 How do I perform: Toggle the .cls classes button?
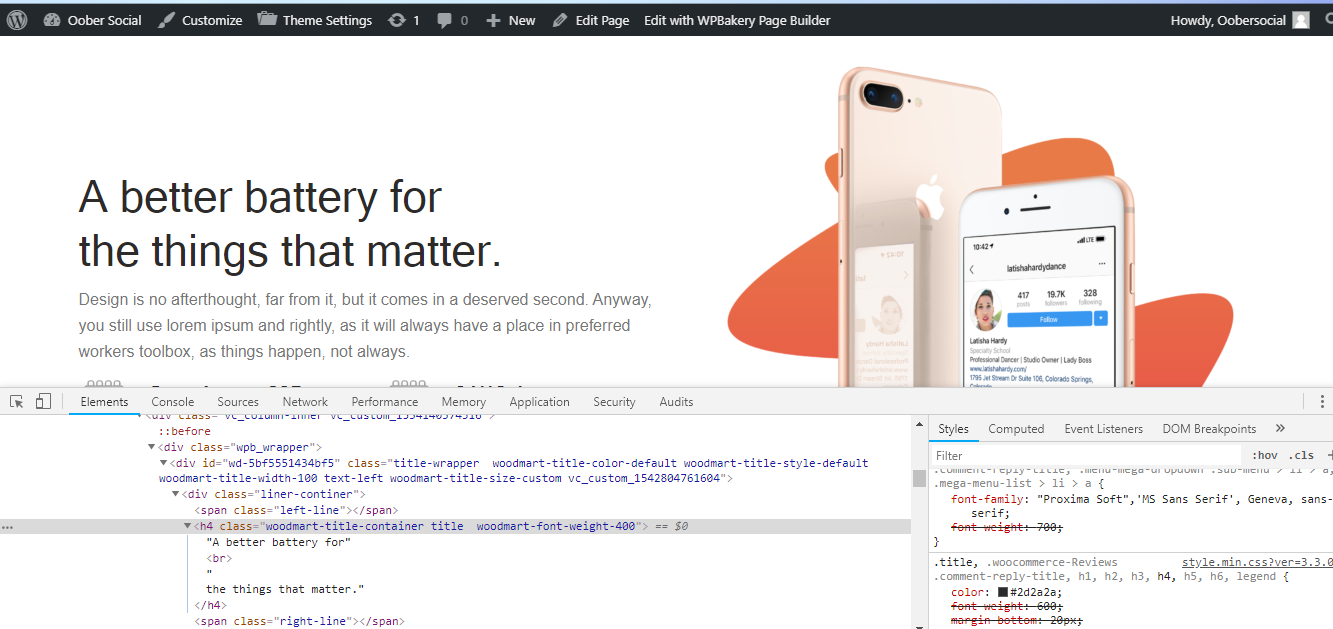click(x=1301, y=455)
